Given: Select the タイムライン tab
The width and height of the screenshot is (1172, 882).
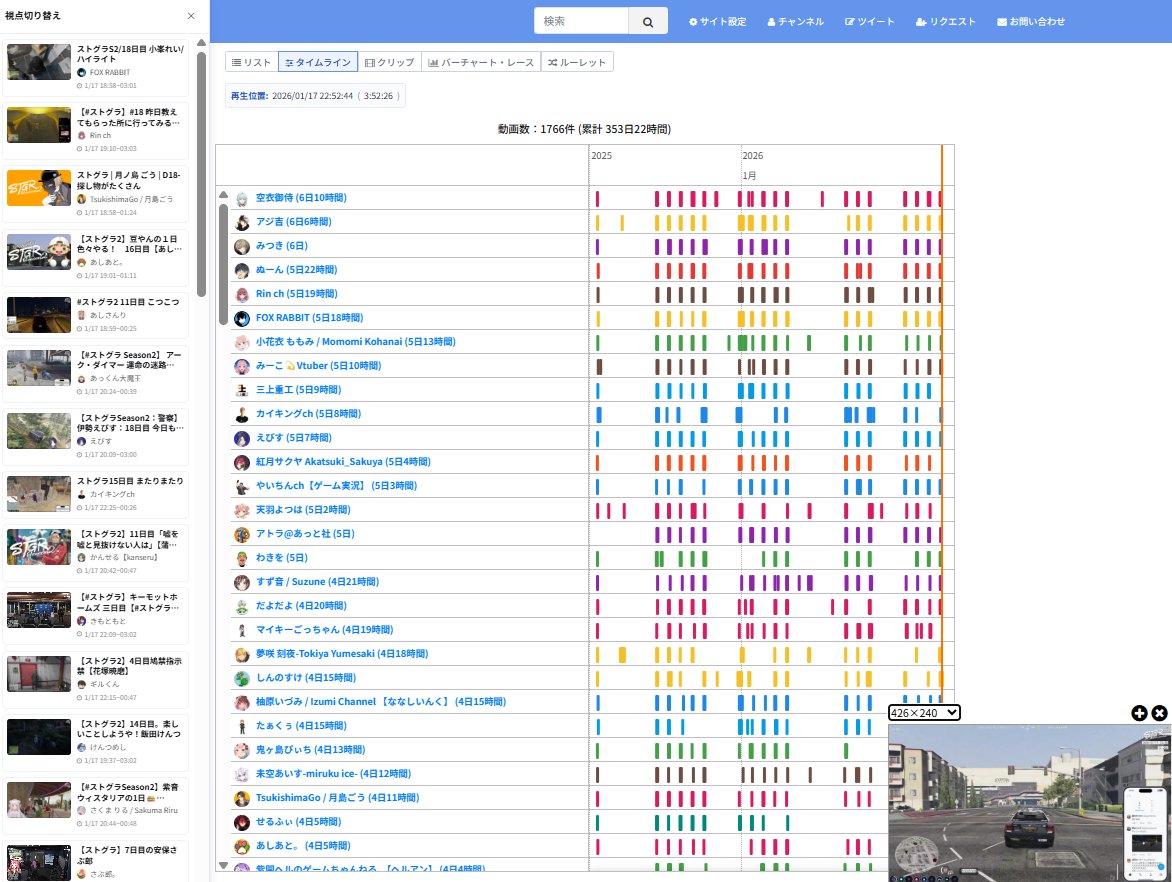Looking at the screenshot, I should pyautogui.click(x=318, y=62).
